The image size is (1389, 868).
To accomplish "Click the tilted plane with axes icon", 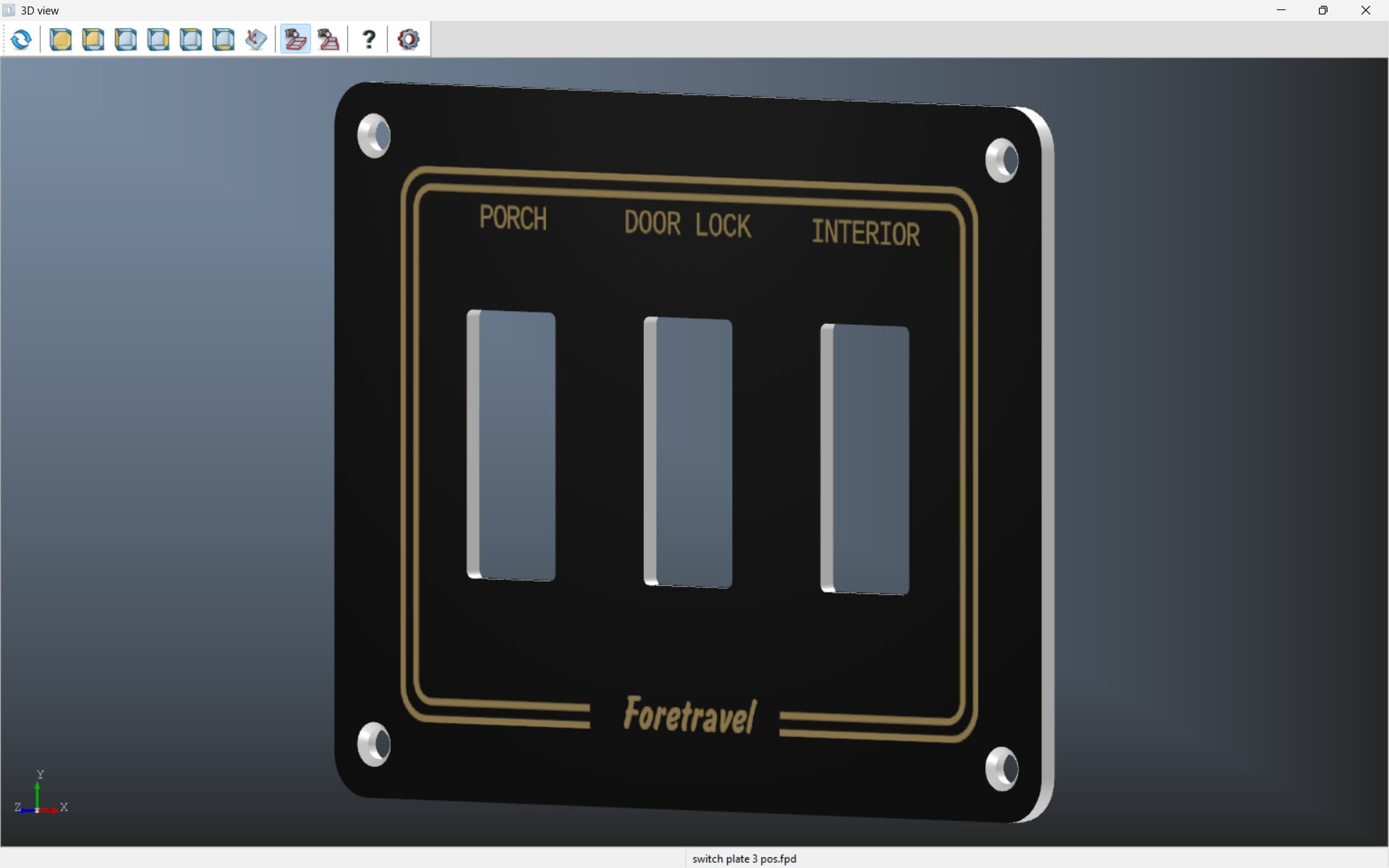I will [x=256, y=39].
